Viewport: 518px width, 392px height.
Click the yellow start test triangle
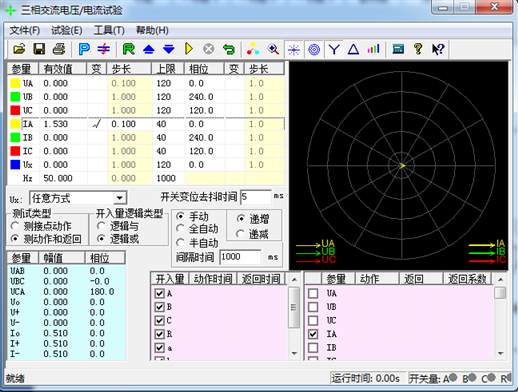pyautogui.click(x=189, y=49)
